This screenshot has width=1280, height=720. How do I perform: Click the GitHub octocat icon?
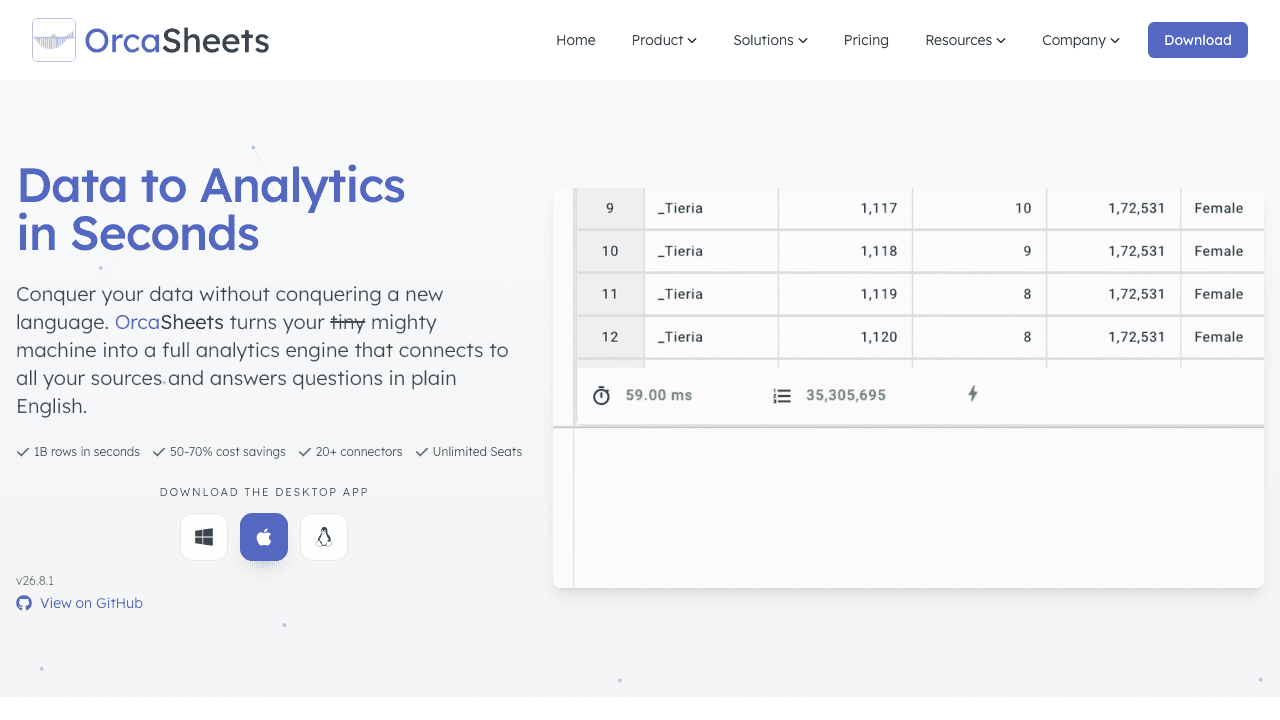(24, 603)
